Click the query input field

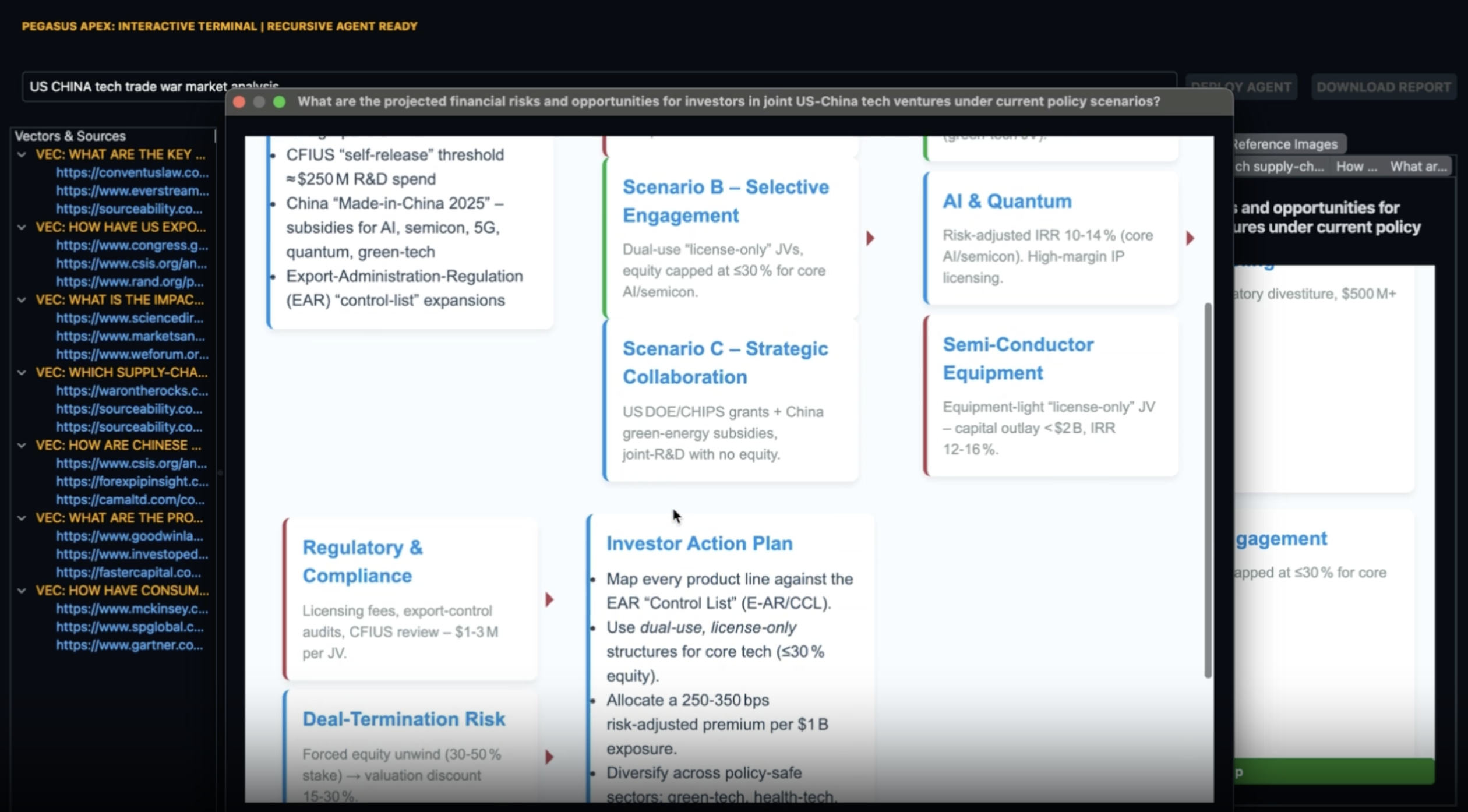pyautogui.click(x=128, y=87)
